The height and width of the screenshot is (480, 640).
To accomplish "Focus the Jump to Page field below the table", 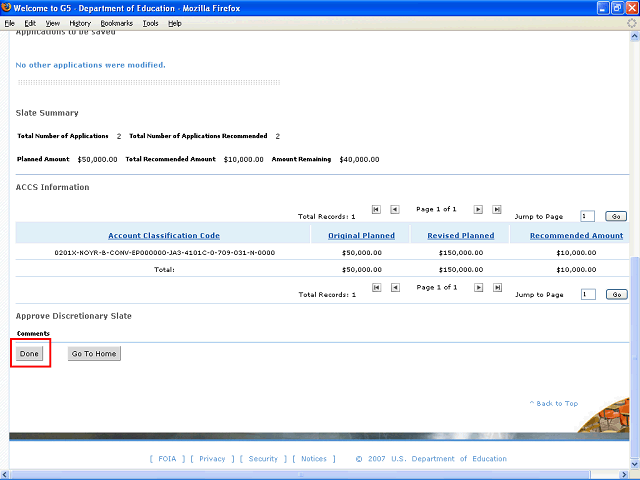I will point(587,294).
